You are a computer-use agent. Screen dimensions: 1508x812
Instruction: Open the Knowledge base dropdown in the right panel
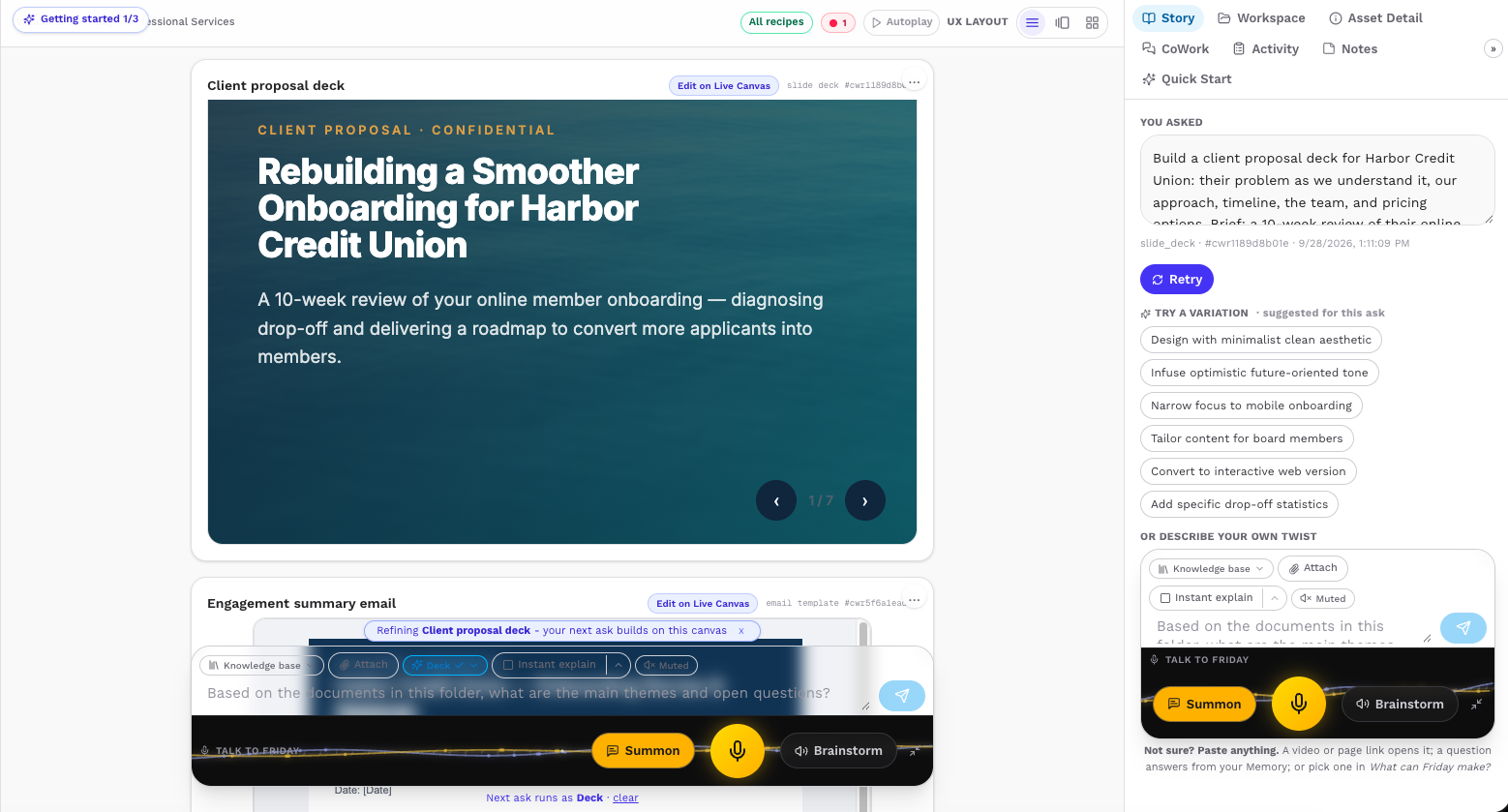point(1211,569)
